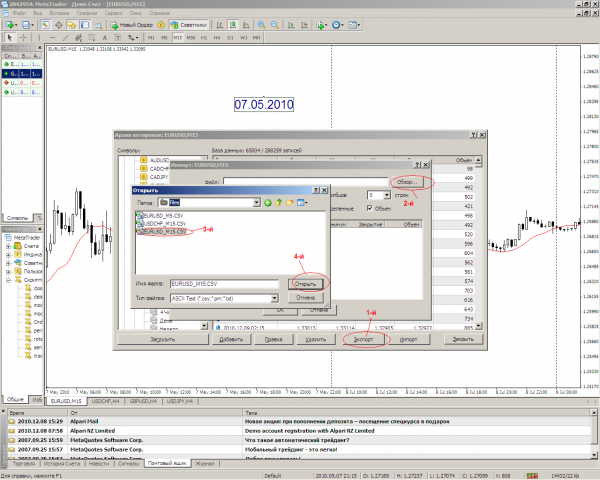Switch to D1 timeframe
The image size is (600, 480).
coord(230,38)
